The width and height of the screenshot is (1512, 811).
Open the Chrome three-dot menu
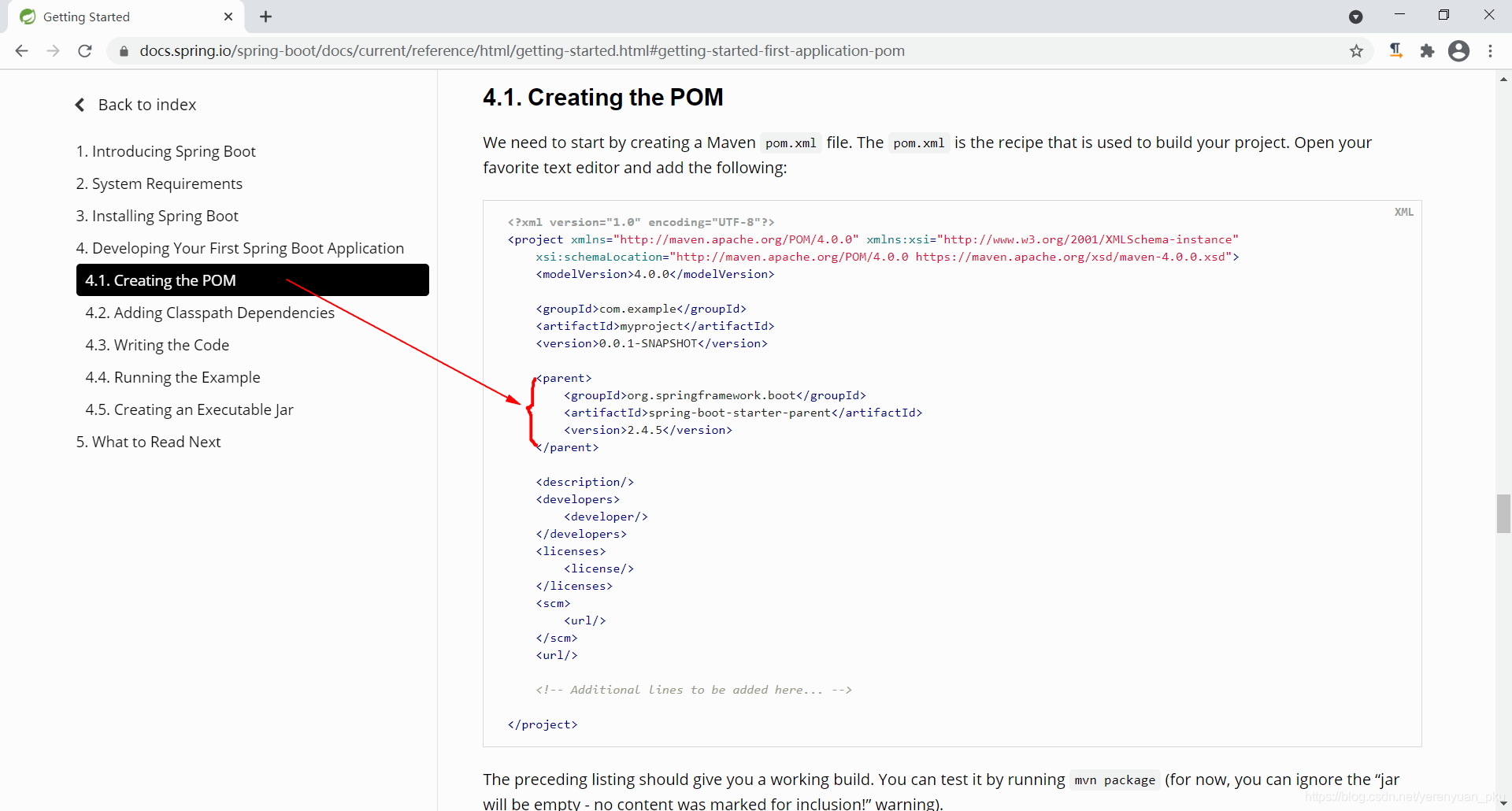point(1490,51)
